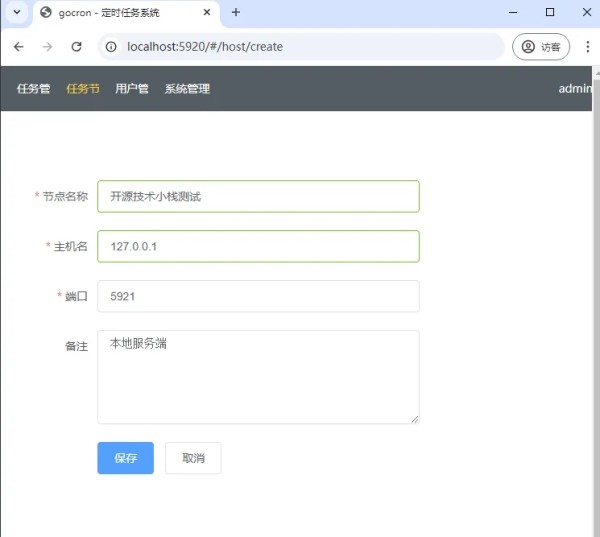Click the 节点名称 input field
The width and height of the screenshot is (600, 537).
pyautogui.click(x=258, y=197)
